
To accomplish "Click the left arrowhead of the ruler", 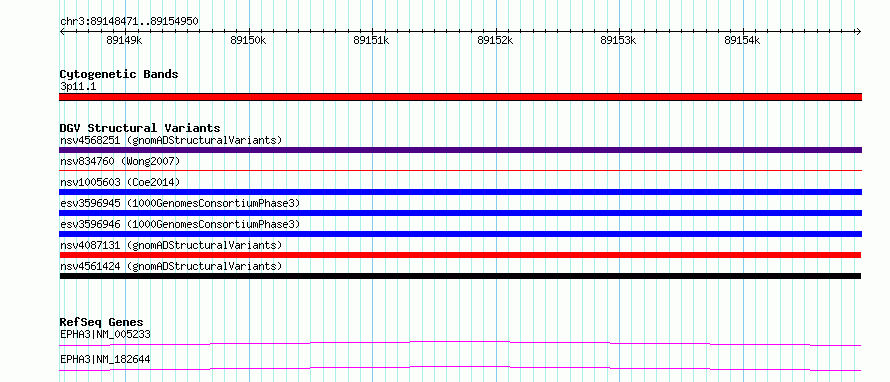I will [62, 32].
